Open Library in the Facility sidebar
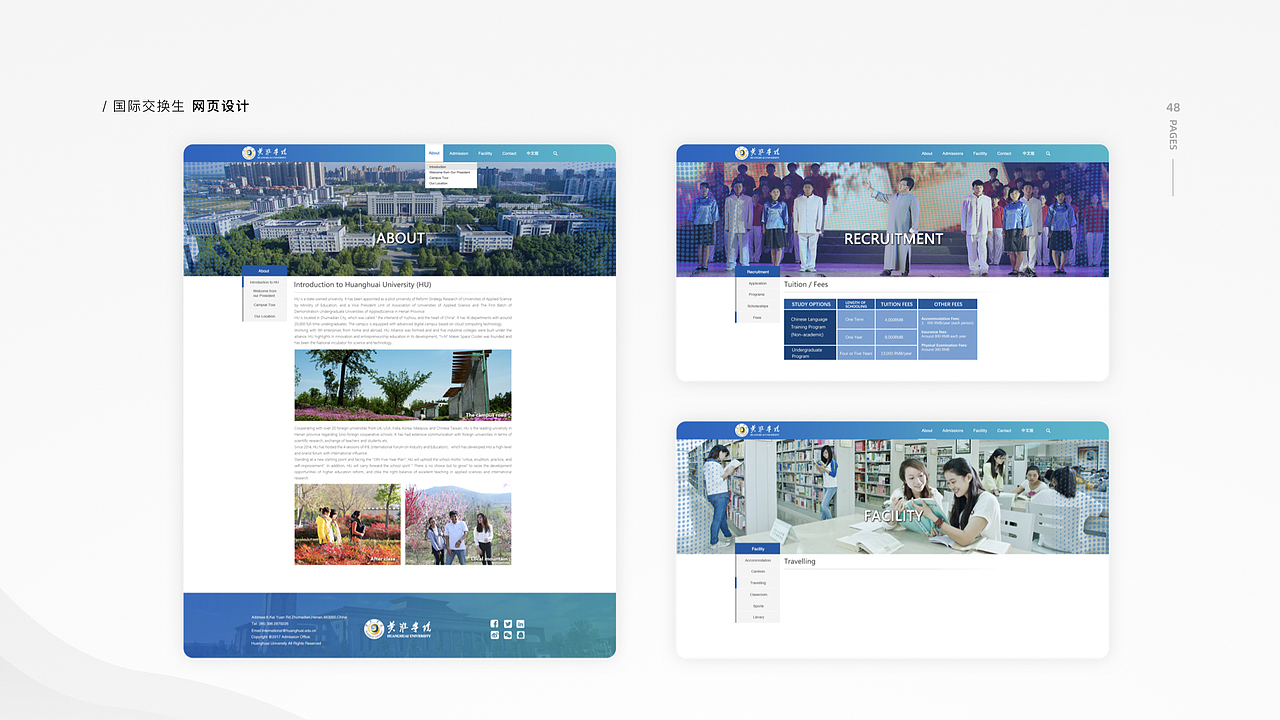 coord(758,617)
